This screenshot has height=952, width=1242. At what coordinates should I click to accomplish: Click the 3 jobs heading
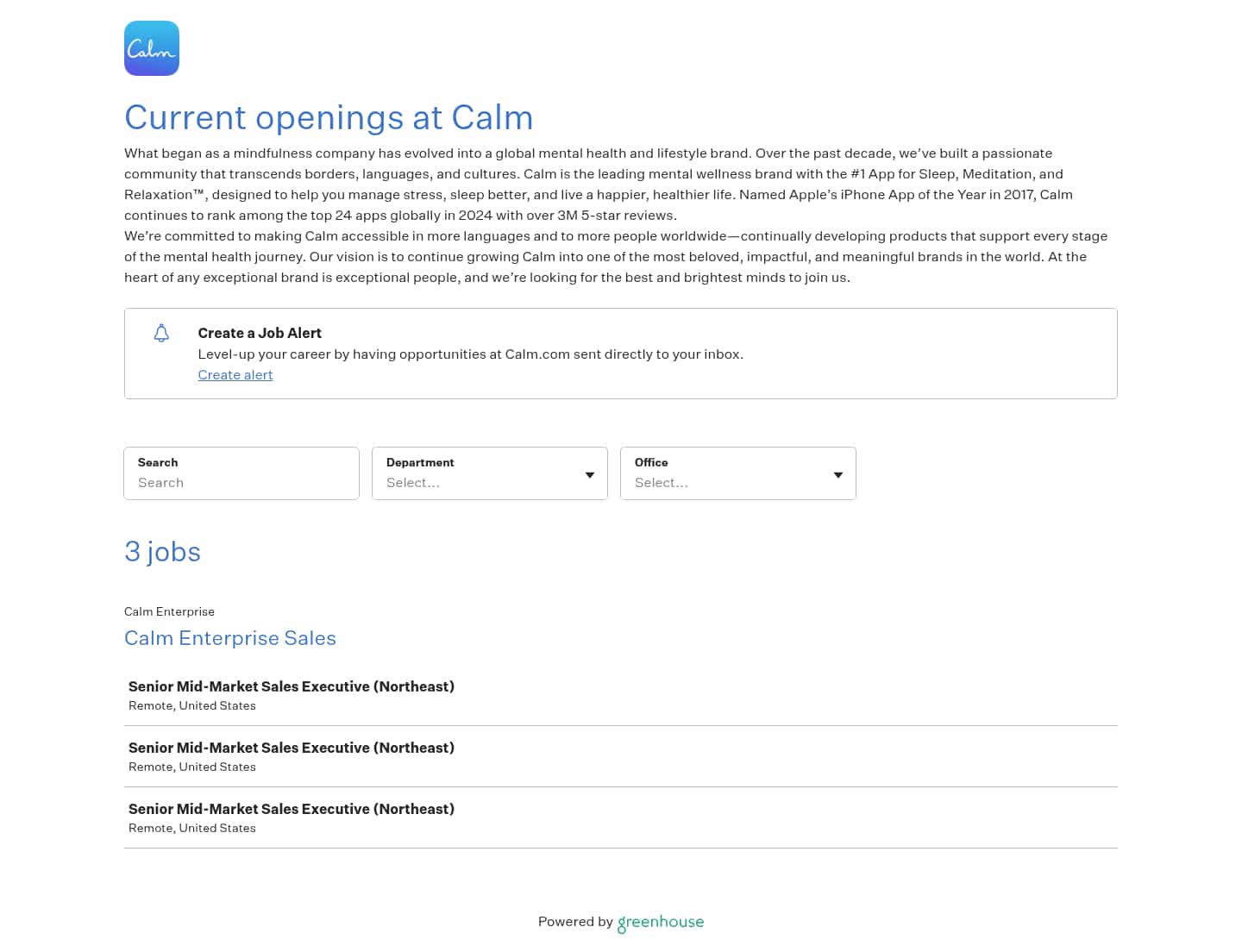click(162, 552)
